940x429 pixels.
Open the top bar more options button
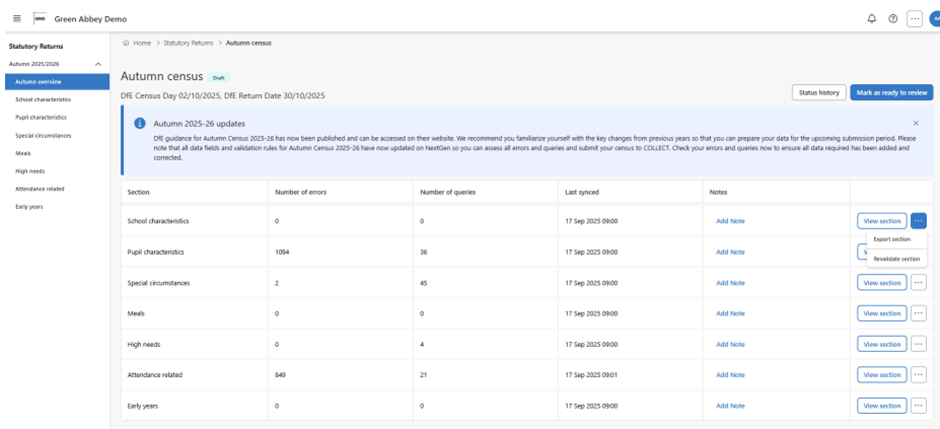[x=914, y=19]
